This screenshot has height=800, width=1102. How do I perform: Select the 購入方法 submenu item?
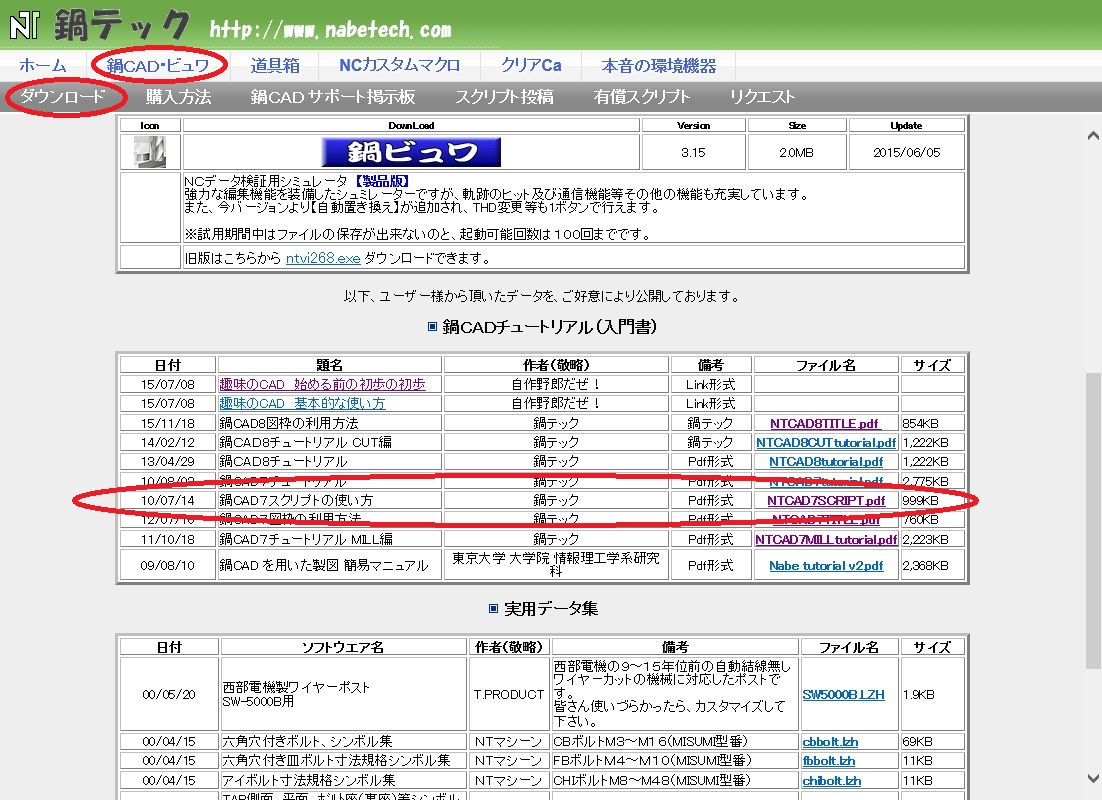179,96
